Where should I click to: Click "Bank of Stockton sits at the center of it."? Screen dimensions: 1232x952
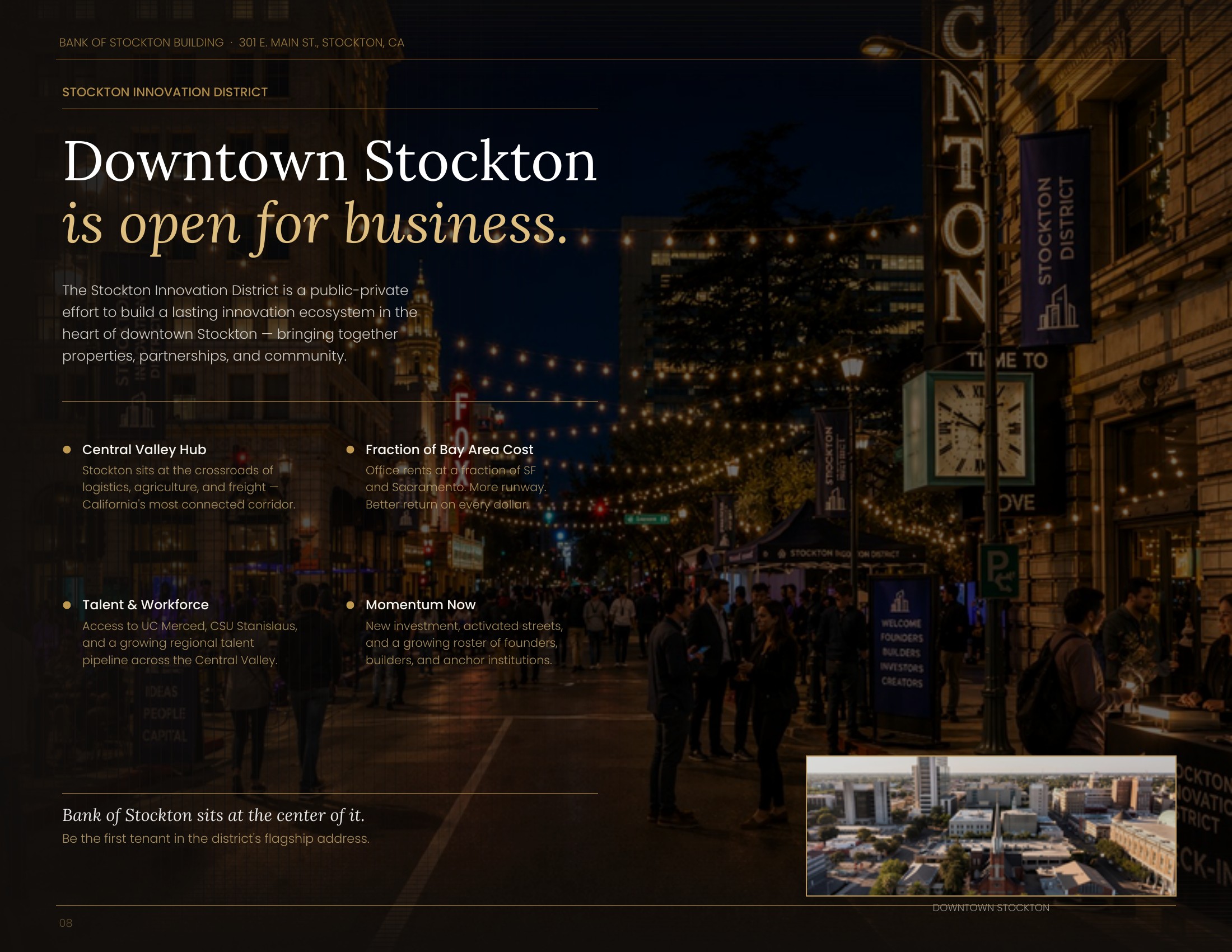[213, 815]
